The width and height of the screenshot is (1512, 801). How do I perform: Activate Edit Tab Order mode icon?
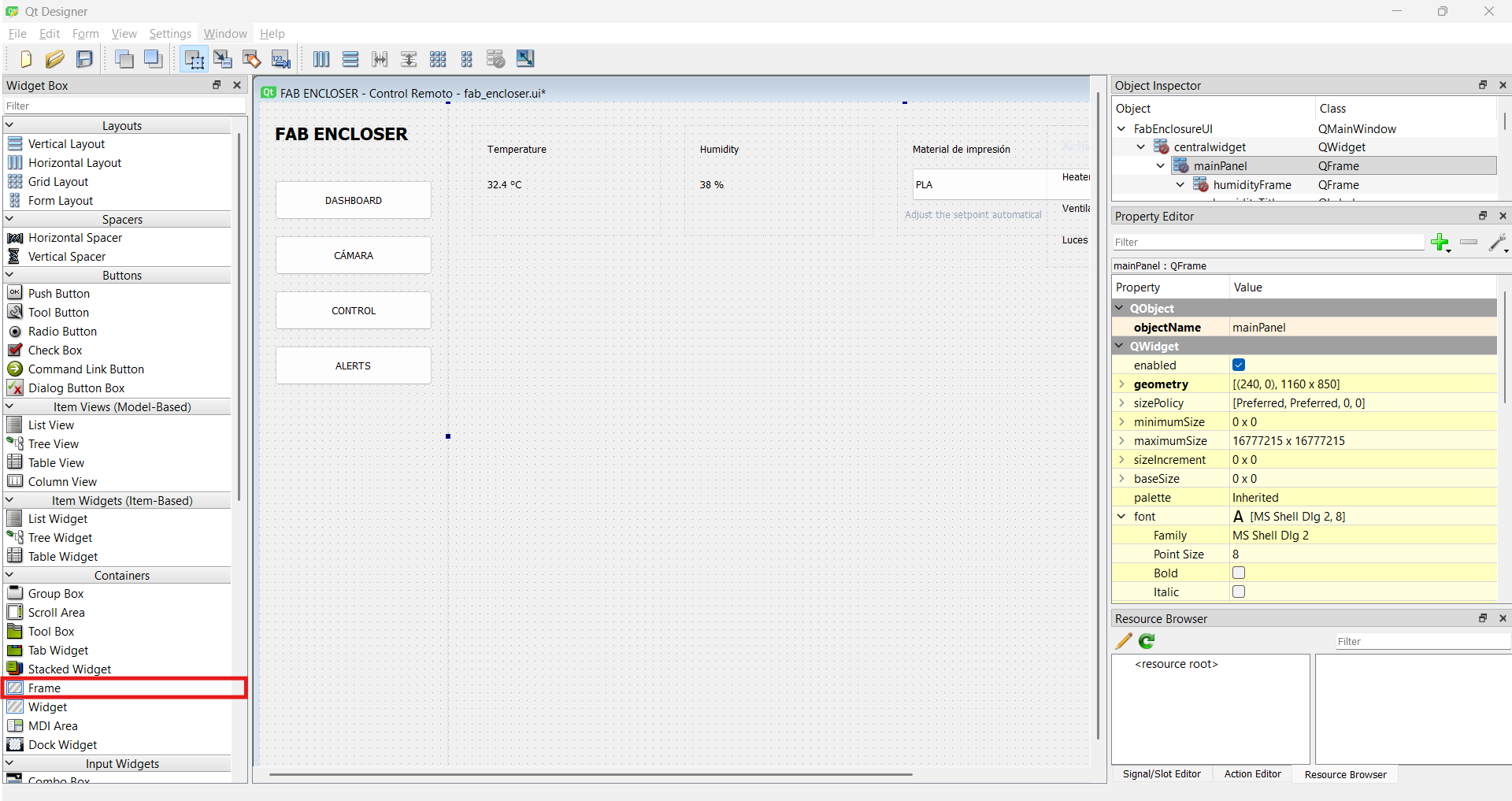281,59
